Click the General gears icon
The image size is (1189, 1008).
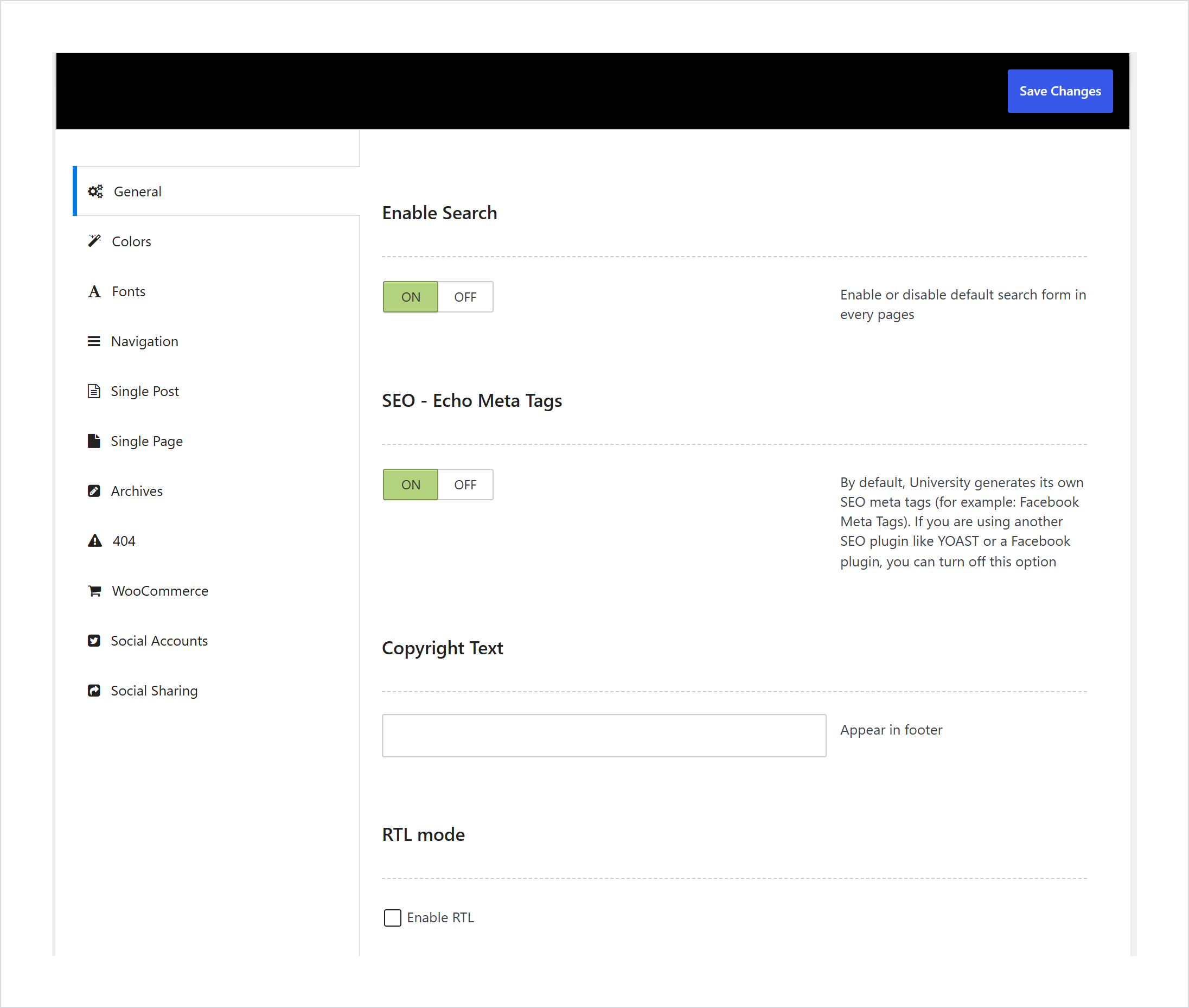coord(95,192)
